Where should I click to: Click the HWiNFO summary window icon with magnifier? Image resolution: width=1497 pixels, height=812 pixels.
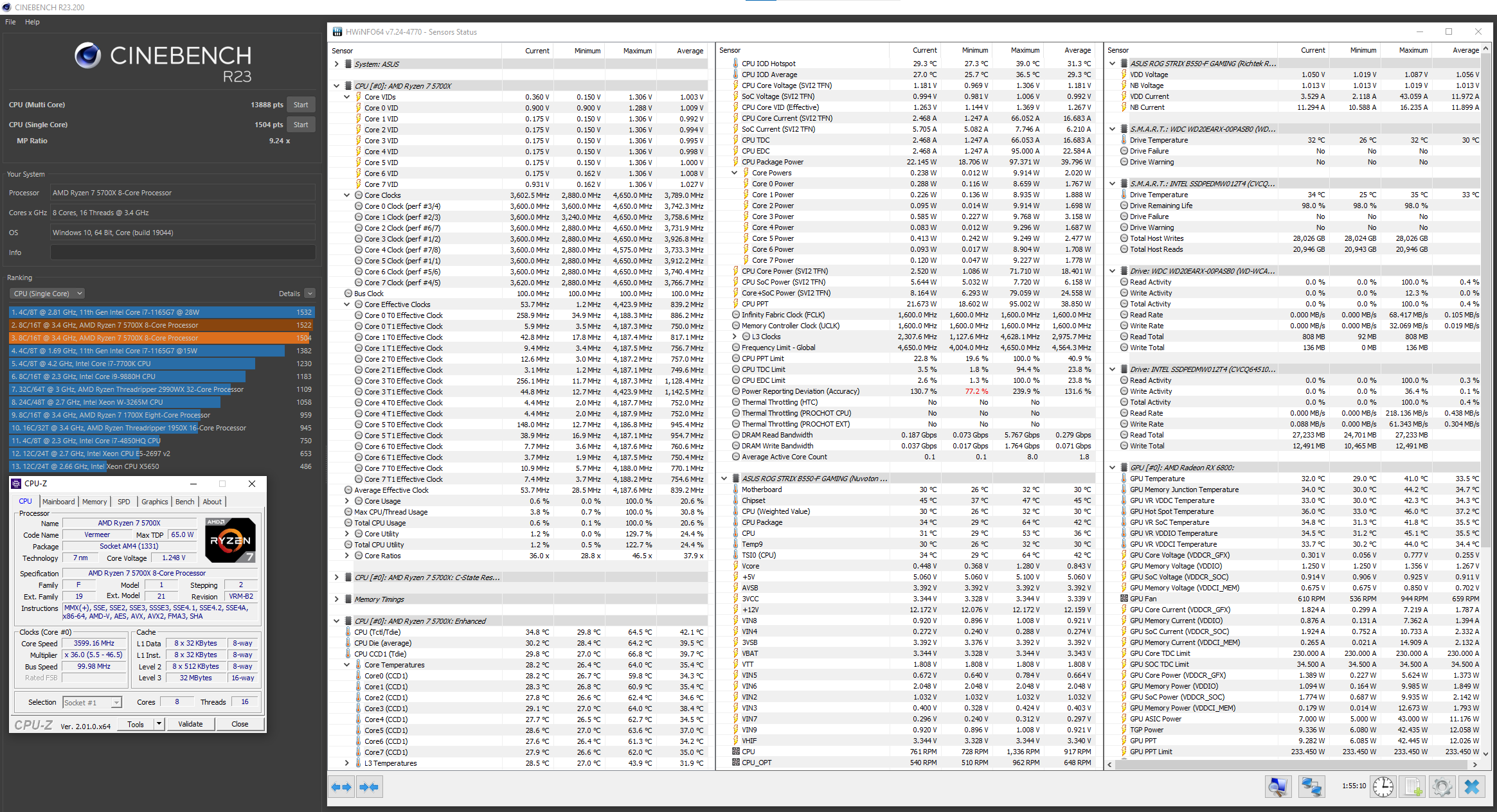1278,786
